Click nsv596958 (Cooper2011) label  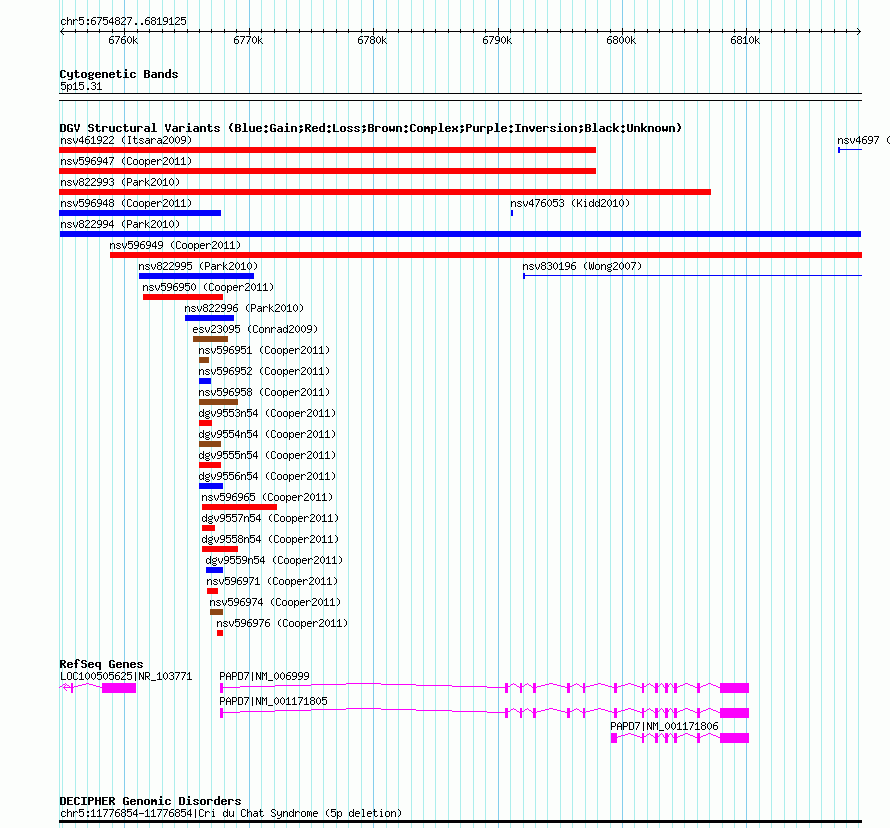[264, 392]
